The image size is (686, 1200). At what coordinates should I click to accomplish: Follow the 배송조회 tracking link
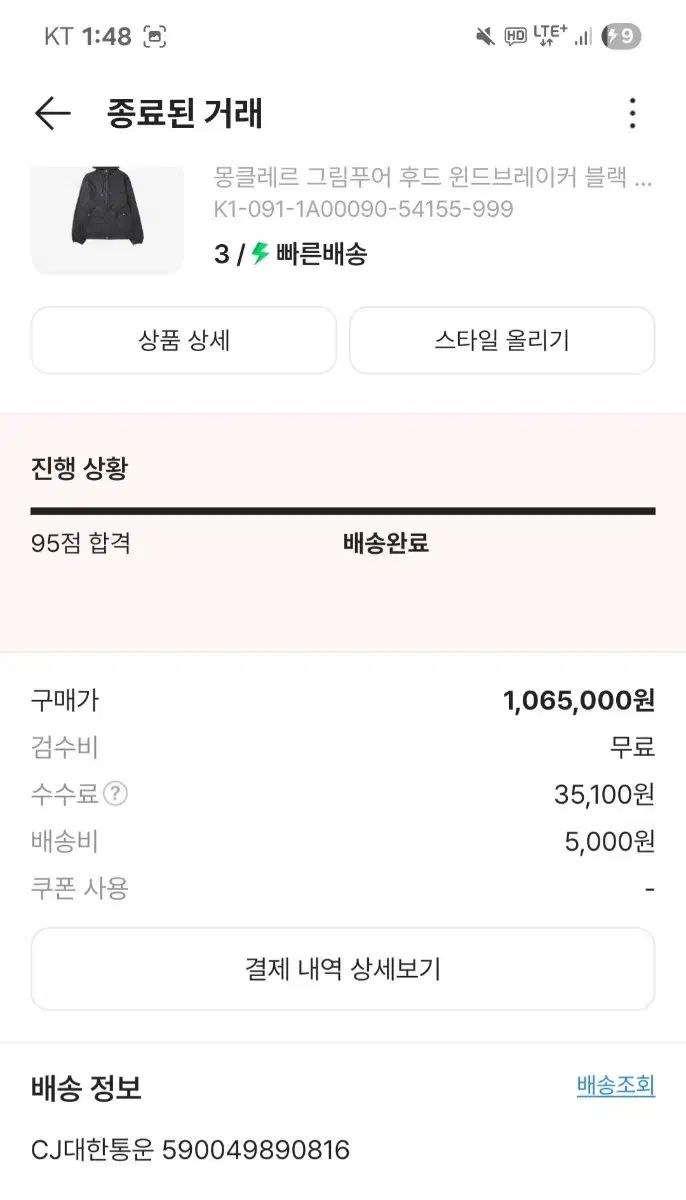615,1085
